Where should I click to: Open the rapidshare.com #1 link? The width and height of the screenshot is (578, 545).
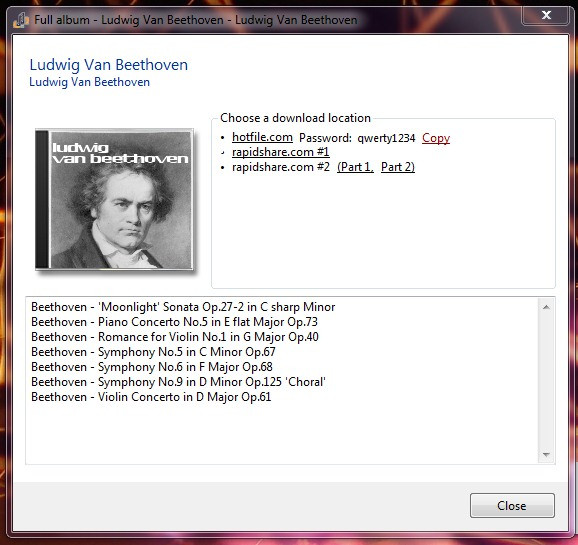(x=281, y=152)
